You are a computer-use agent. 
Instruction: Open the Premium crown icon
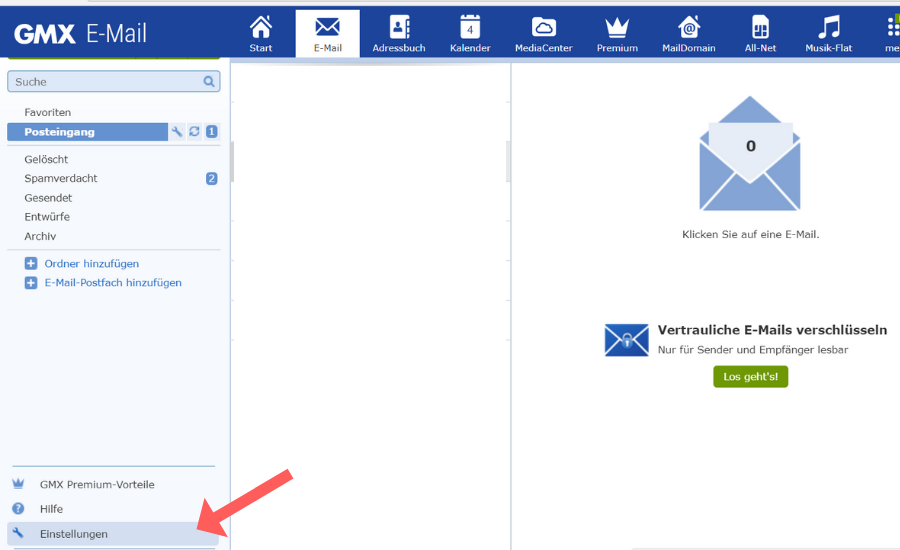pos(617,28)
